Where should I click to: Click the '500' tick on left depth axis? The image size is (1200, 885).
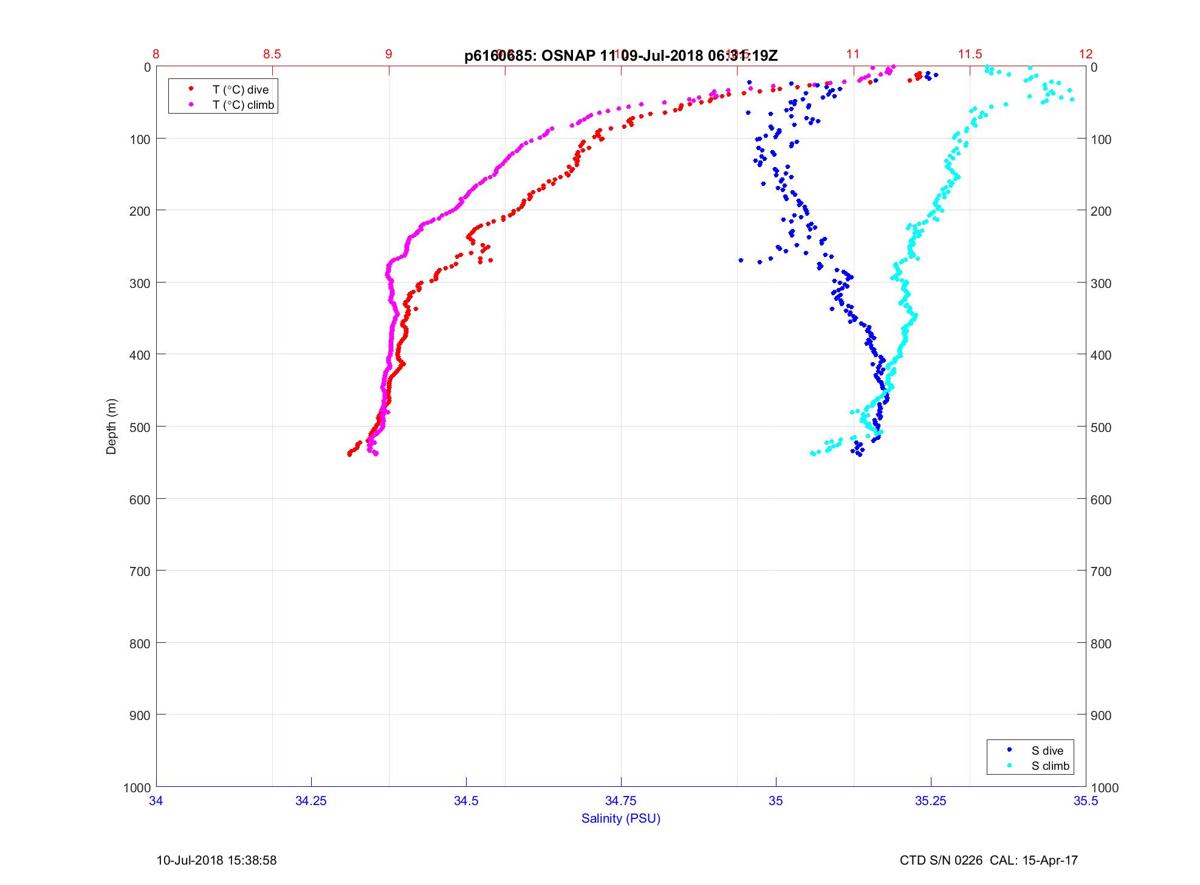(140, 427)
